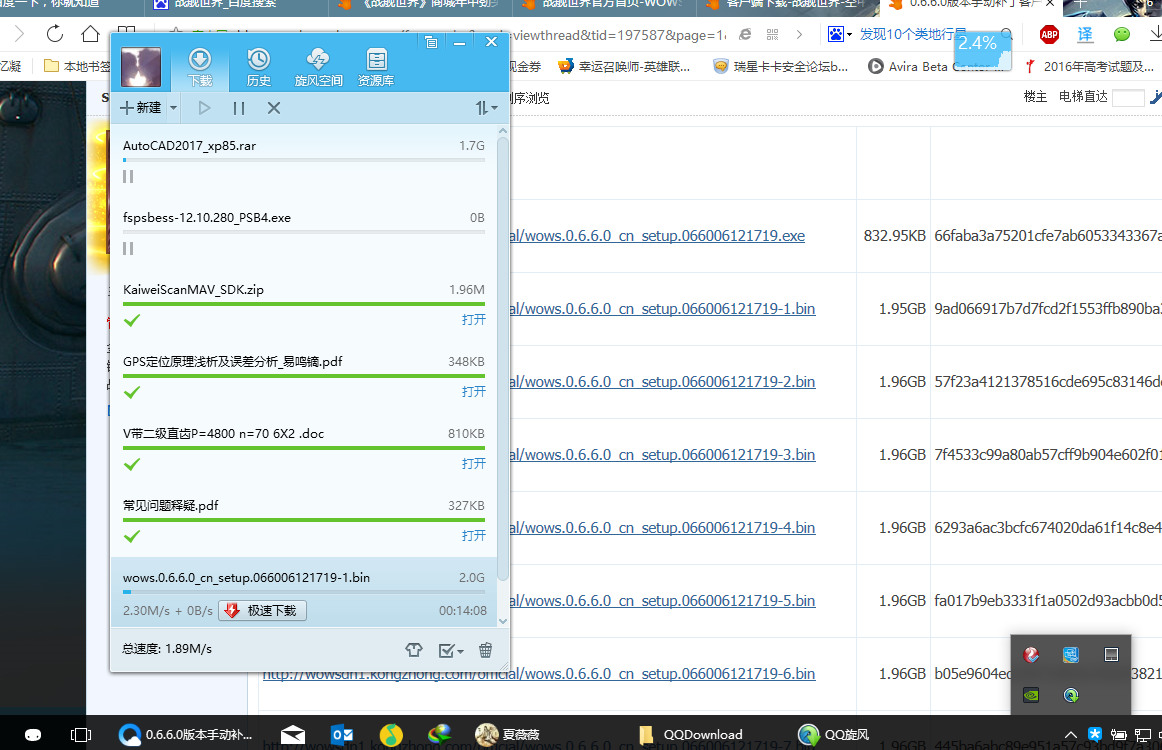Viewport: 1162px width, 750px height.
Task: Open the 幸运召唤师-英雄联 bookmark
Action: [x=624, y=66]
